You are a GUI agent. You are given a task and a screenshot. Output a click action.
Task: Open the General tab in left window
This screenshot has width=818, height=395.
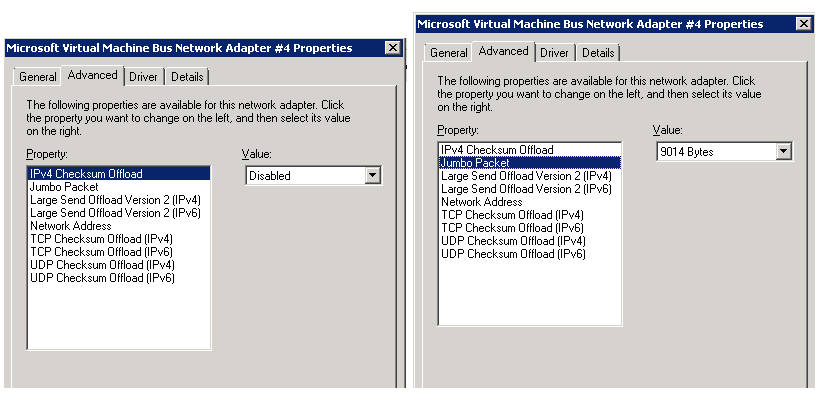pos(38,77)
